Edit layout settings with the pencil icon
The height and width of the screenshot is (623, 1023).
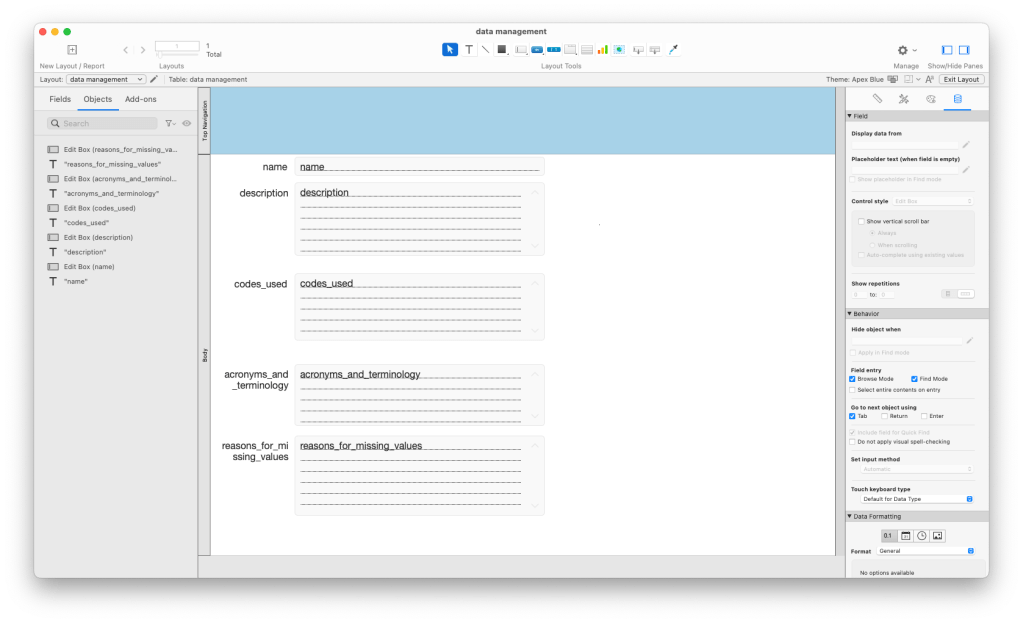click(154, 79)
